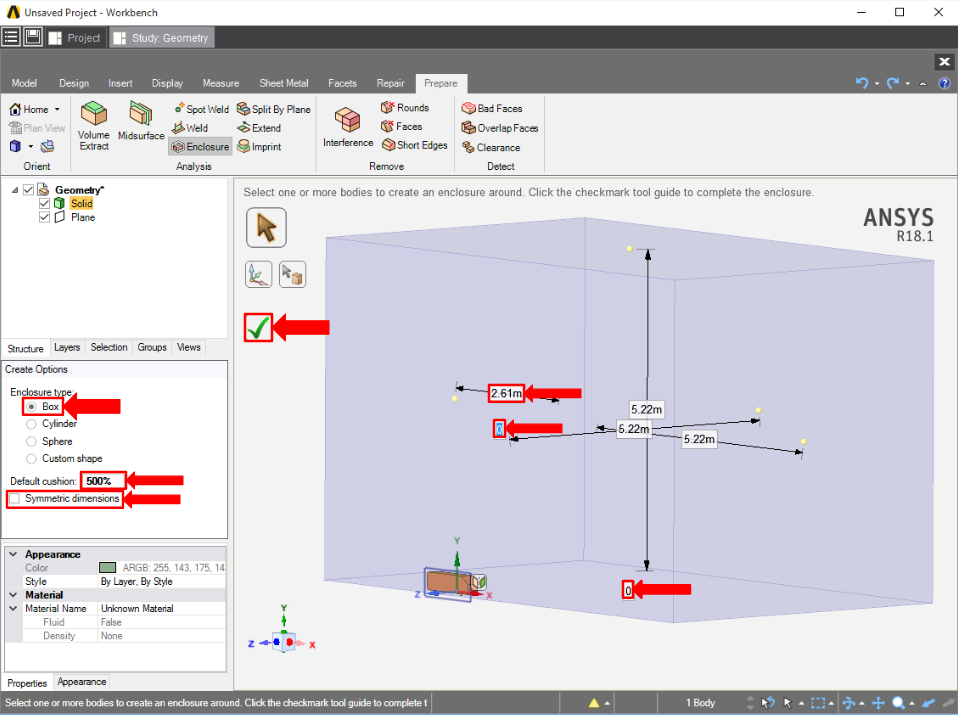The width and height of the screenshot is (958, 715).
Task: Select the Extend tool
Action: click(259, 128)
